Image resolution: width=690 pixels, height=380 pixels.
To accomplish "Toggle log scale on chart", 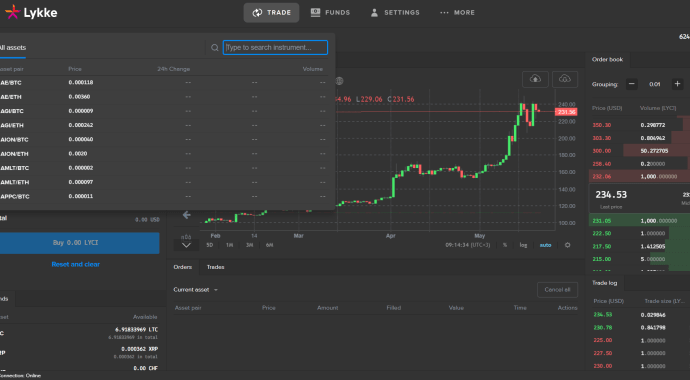I will 523,245.
